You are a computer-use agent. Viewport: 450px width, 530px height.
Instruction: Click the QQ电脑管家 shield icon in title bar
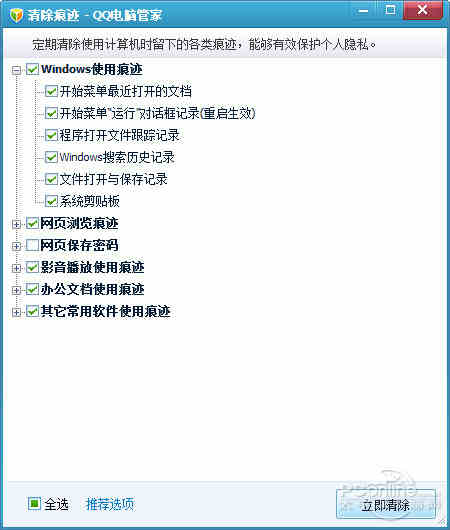(x=16, y=15)
